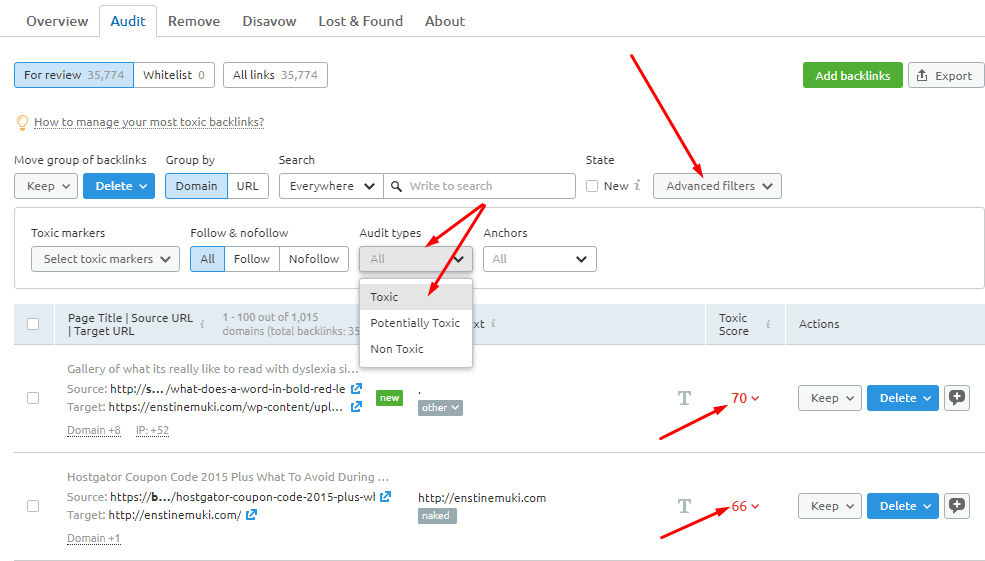Viewport: 985px width, 561px height.
Task: Choose Potentially Toxic from the audit types menu
Action: click(x=415, y=323)
